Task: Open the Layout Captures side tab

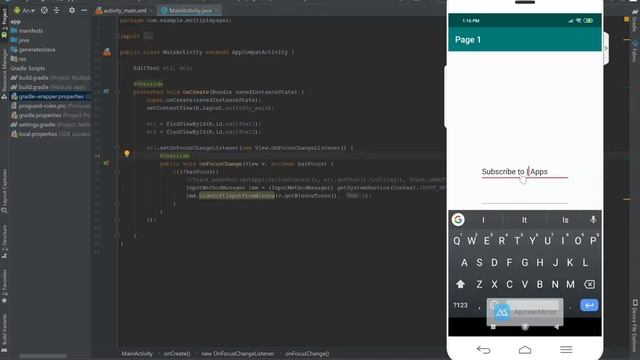Action: pyautogui.click(x=4, y=191)
